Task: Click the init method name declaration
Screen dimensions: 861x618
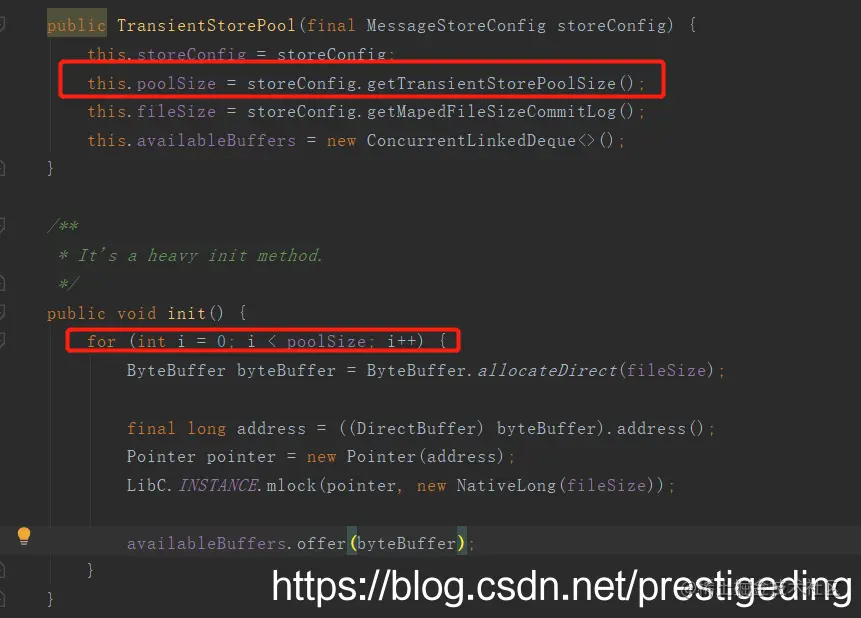Action: pos(186,313)
